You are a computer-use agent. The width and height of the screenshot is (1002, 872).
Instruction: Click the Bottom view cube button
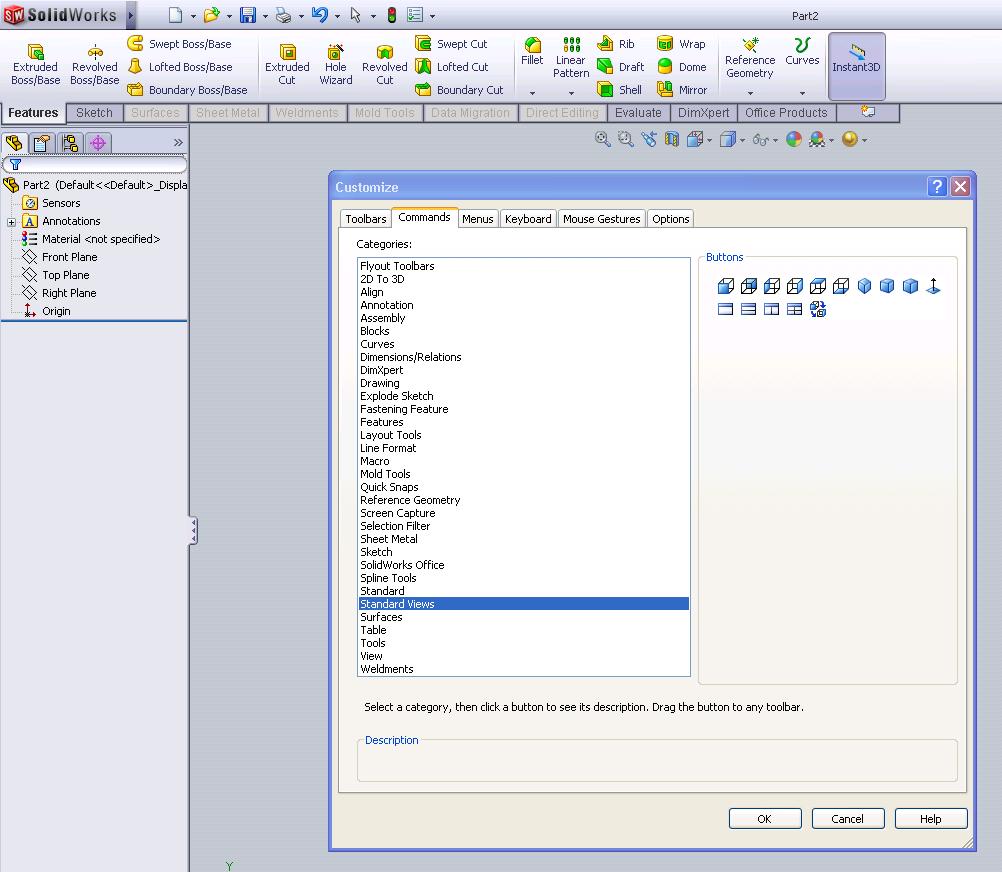(x=841, y=286)
